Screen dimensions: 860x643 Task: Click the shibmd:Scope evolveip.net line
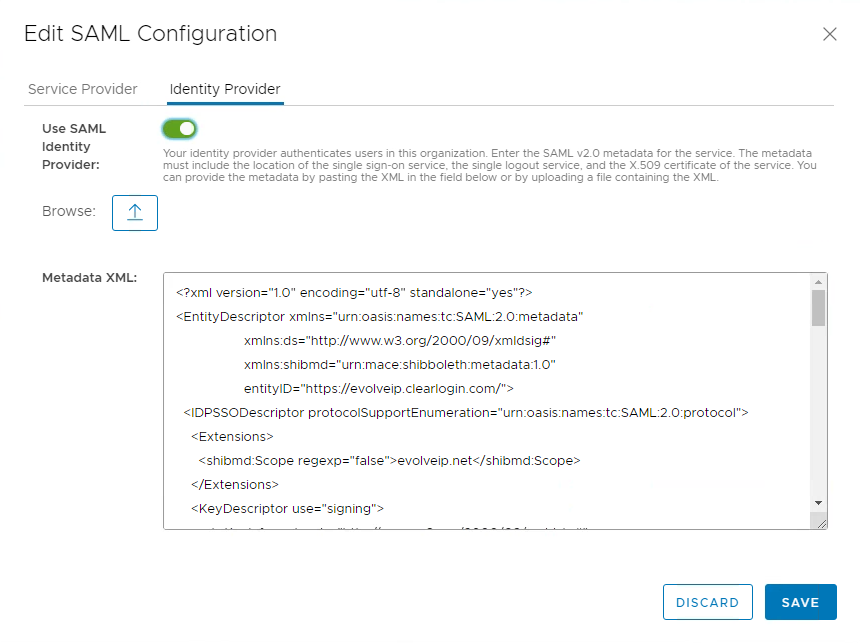click(389, 460)
